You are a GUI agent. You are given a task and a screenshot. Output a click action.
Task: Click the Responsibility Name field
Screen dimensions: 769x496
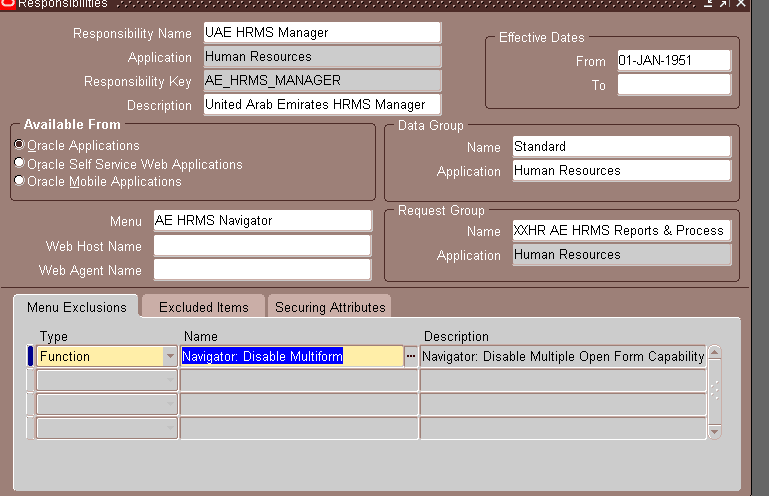322,33
